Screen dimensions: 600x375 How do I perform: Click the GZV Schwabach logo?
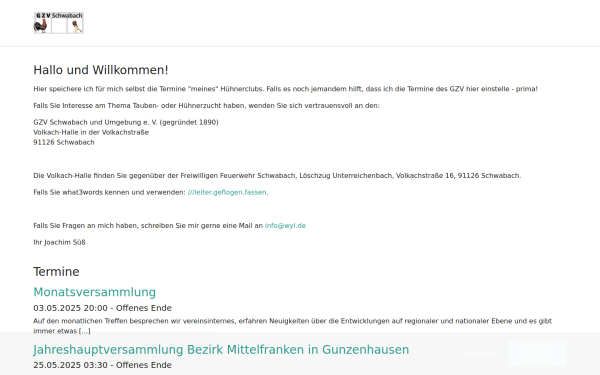coord(59,23)
